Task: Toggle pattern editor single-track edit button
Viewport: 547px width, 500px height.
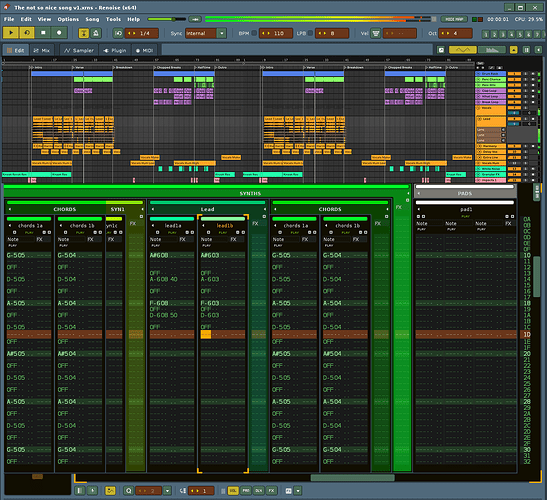Action: pos(80,491)
